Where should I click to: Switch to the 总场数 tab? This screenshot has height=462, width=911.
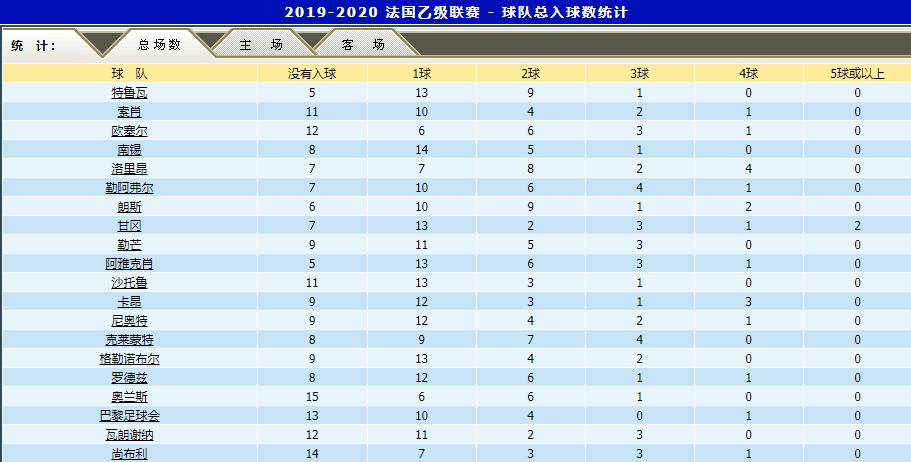tap(159, 44)
